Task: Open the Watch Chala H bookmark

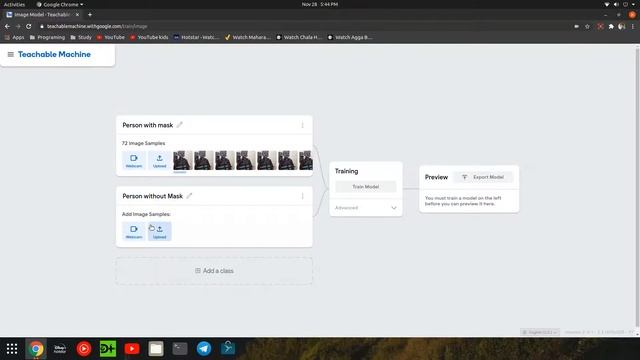Action: [299, 37]
